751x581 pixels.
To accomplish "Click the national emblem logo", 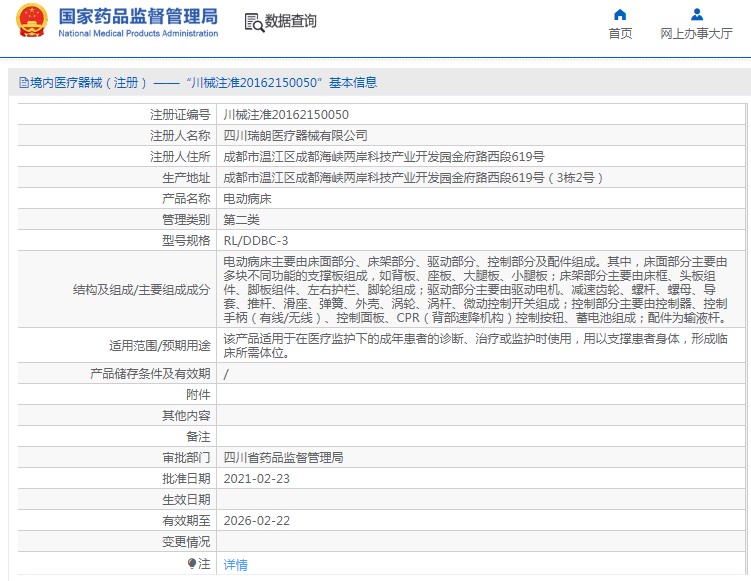I will [x=32, y=21].
